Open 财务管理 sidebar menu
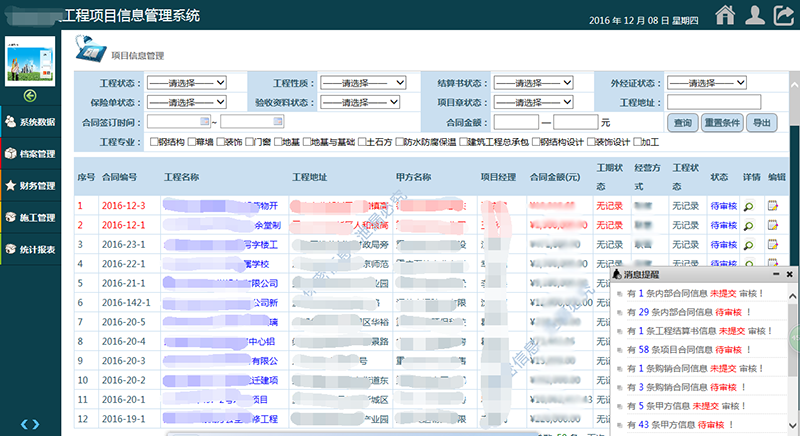This screenshot has width=800, height=436. [30, 186]
